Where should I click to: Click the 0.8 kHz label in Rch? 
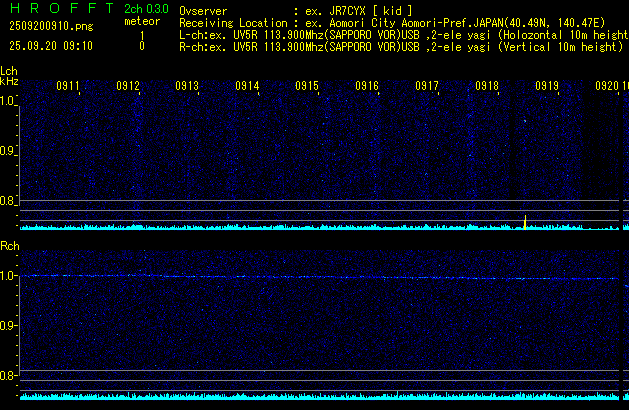[8, 376]
